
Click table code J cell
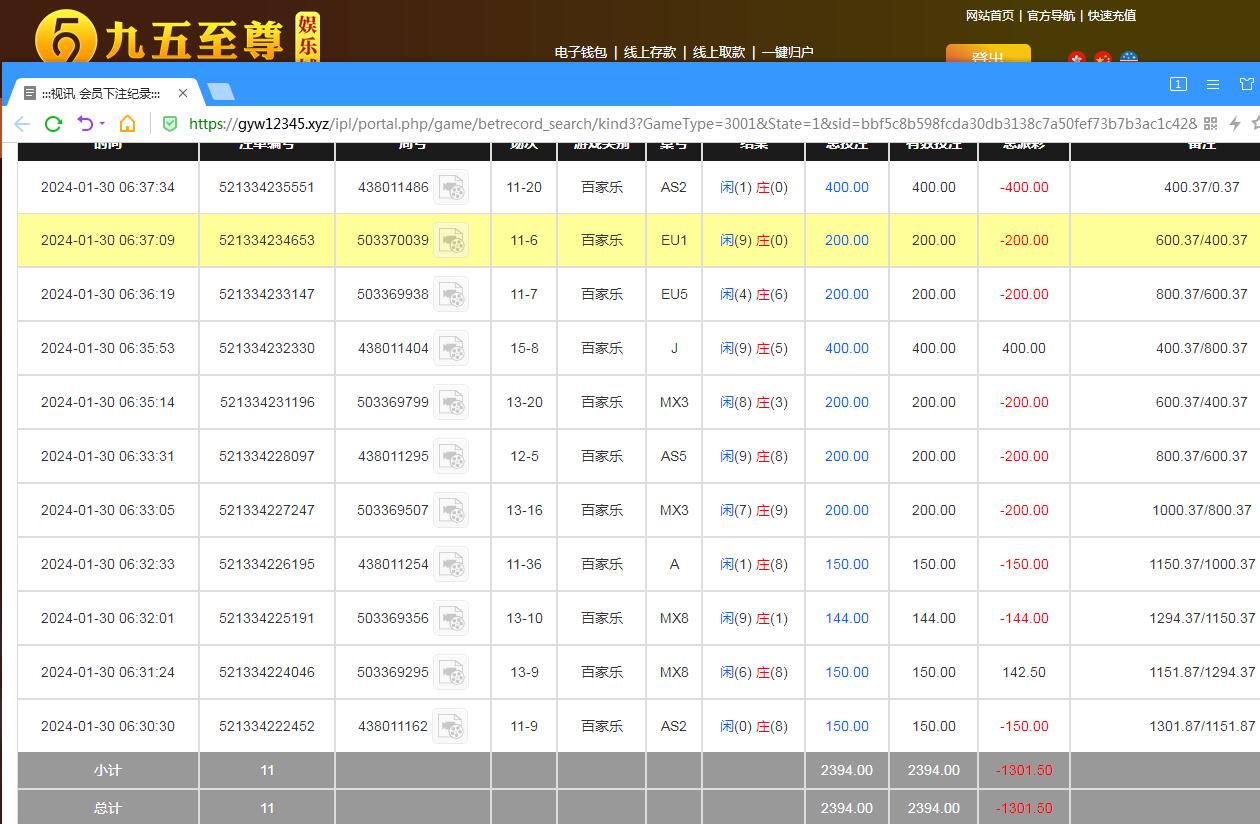coord(674,349)
